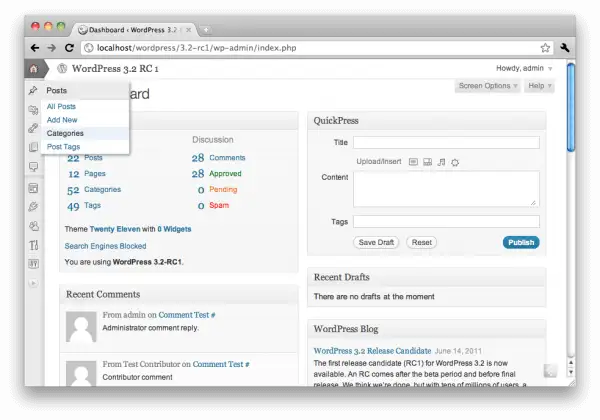Open the 49 Tags link
The width and height of the screenshot is (600, 420).
92,205
